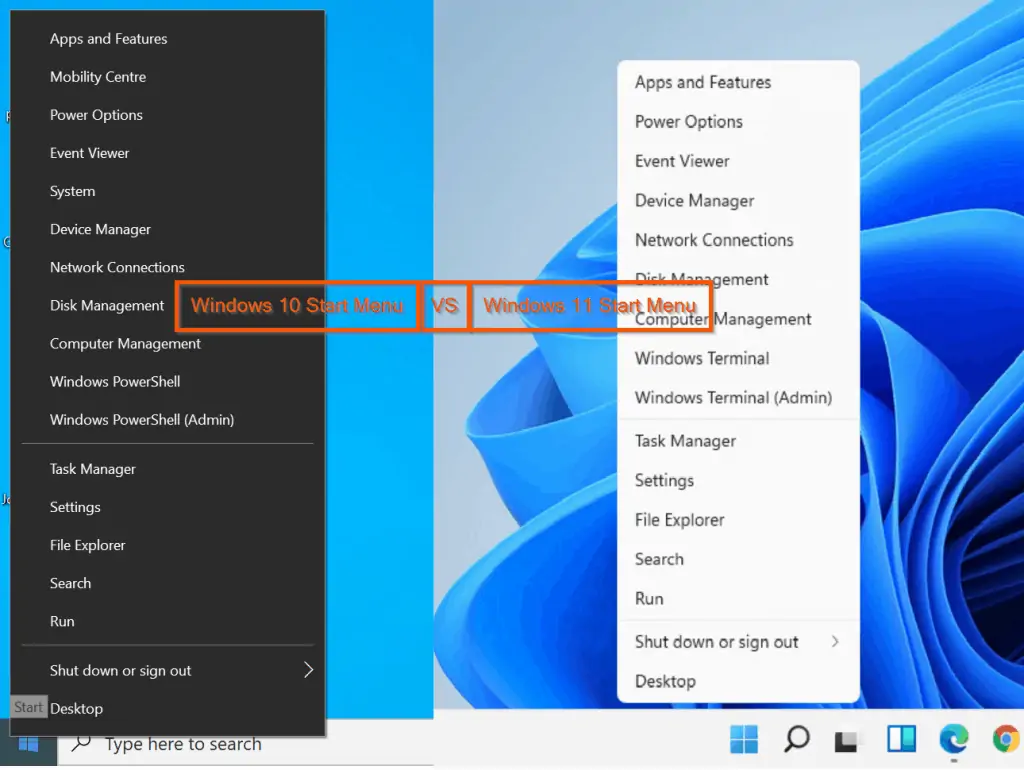Image resolution: width=1024 pixels, height=770 pixels.
Task: Open Task Manager in dark menu
Action: (168, 469)
